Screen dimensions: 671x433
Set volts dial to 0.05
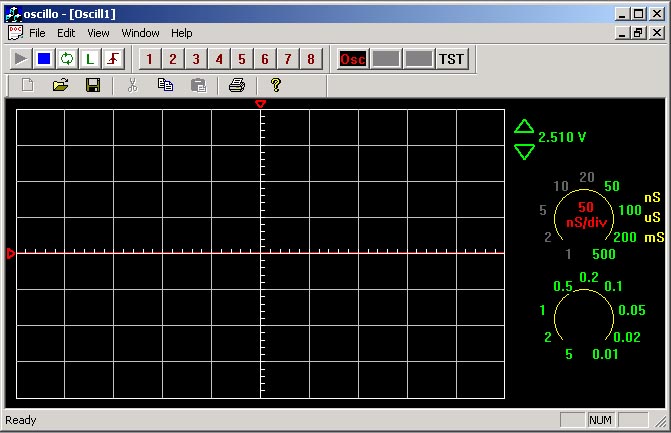(630, 310)
